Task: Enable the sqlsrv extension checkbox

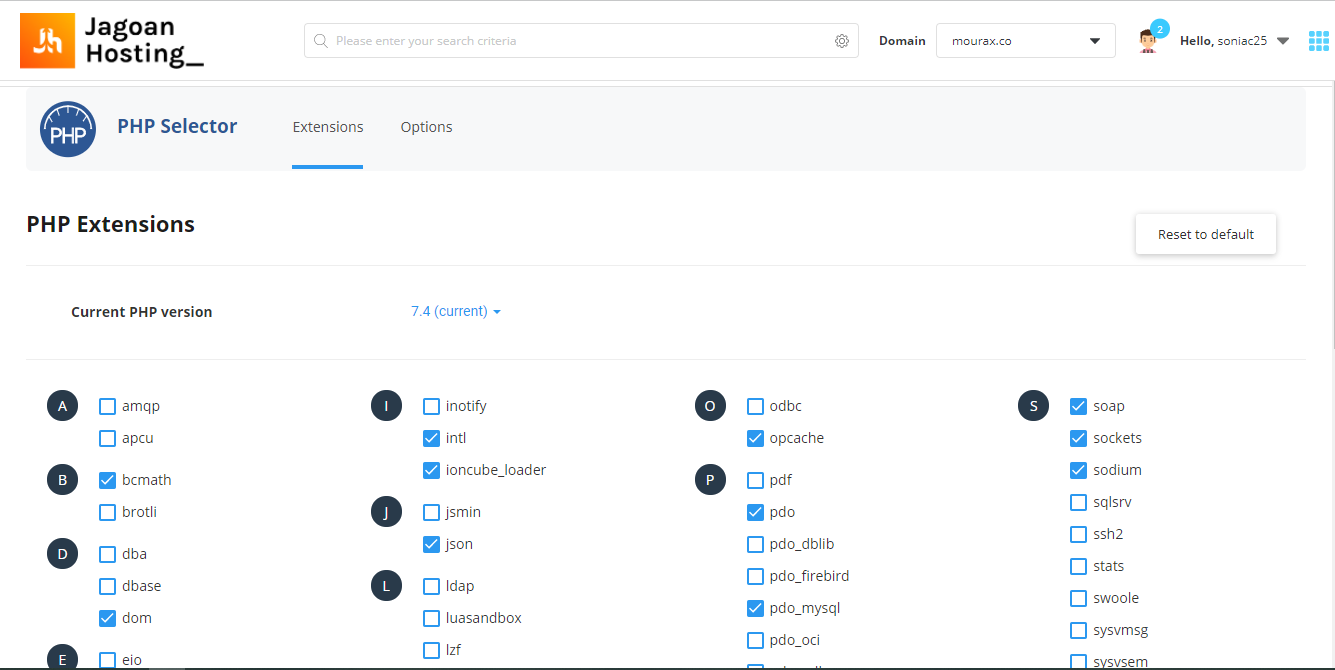Action: point(1078,502)
